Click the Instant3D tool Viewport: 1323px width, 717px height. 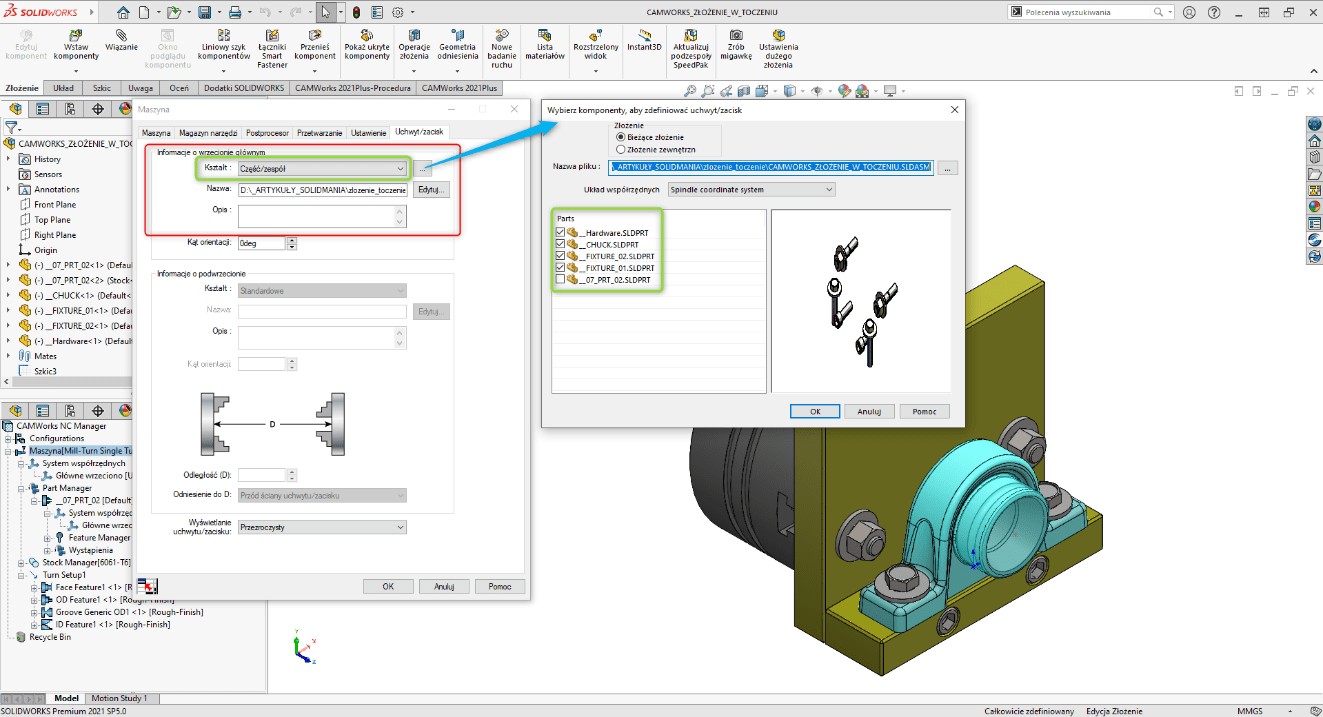point(644,40)
